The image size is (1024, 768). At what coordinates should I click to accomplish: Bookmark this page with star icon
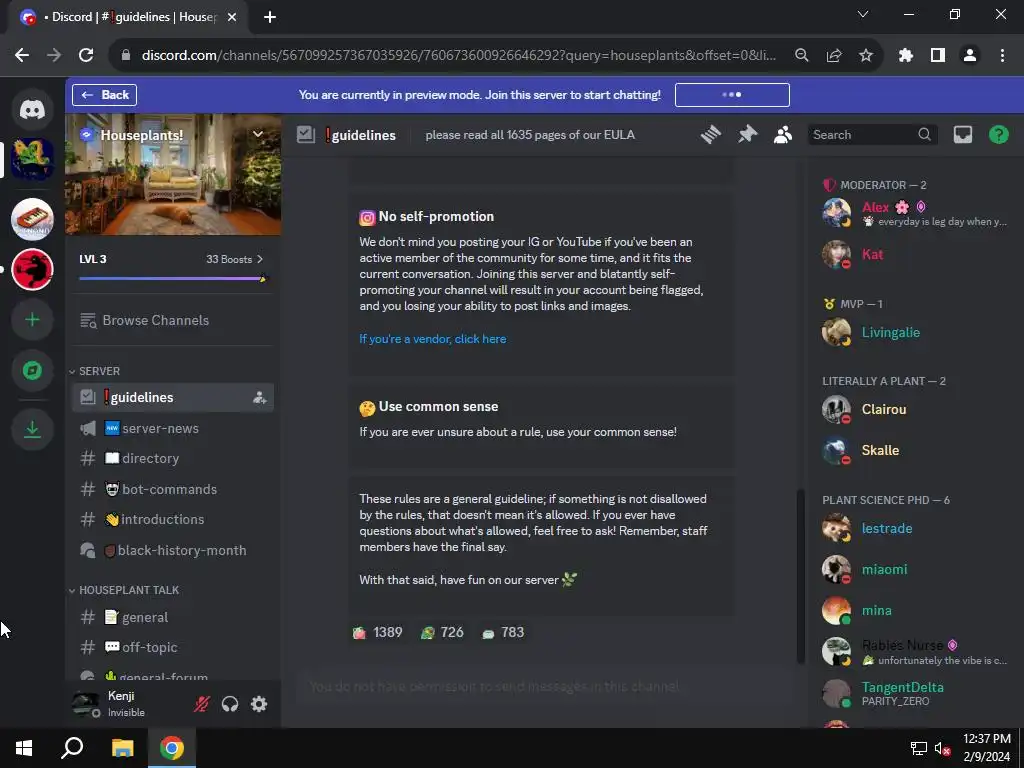coord(866,56)
